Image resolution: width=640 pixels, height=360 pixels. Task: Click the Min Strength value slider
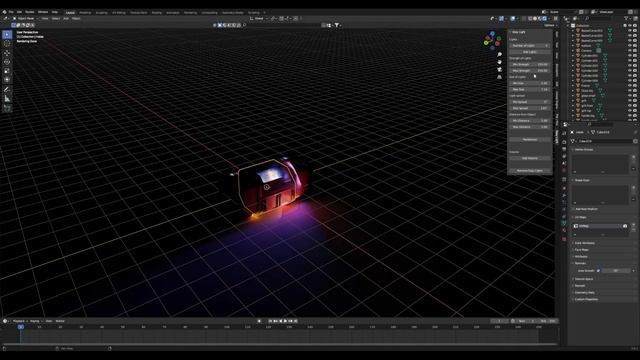[529, 64]
